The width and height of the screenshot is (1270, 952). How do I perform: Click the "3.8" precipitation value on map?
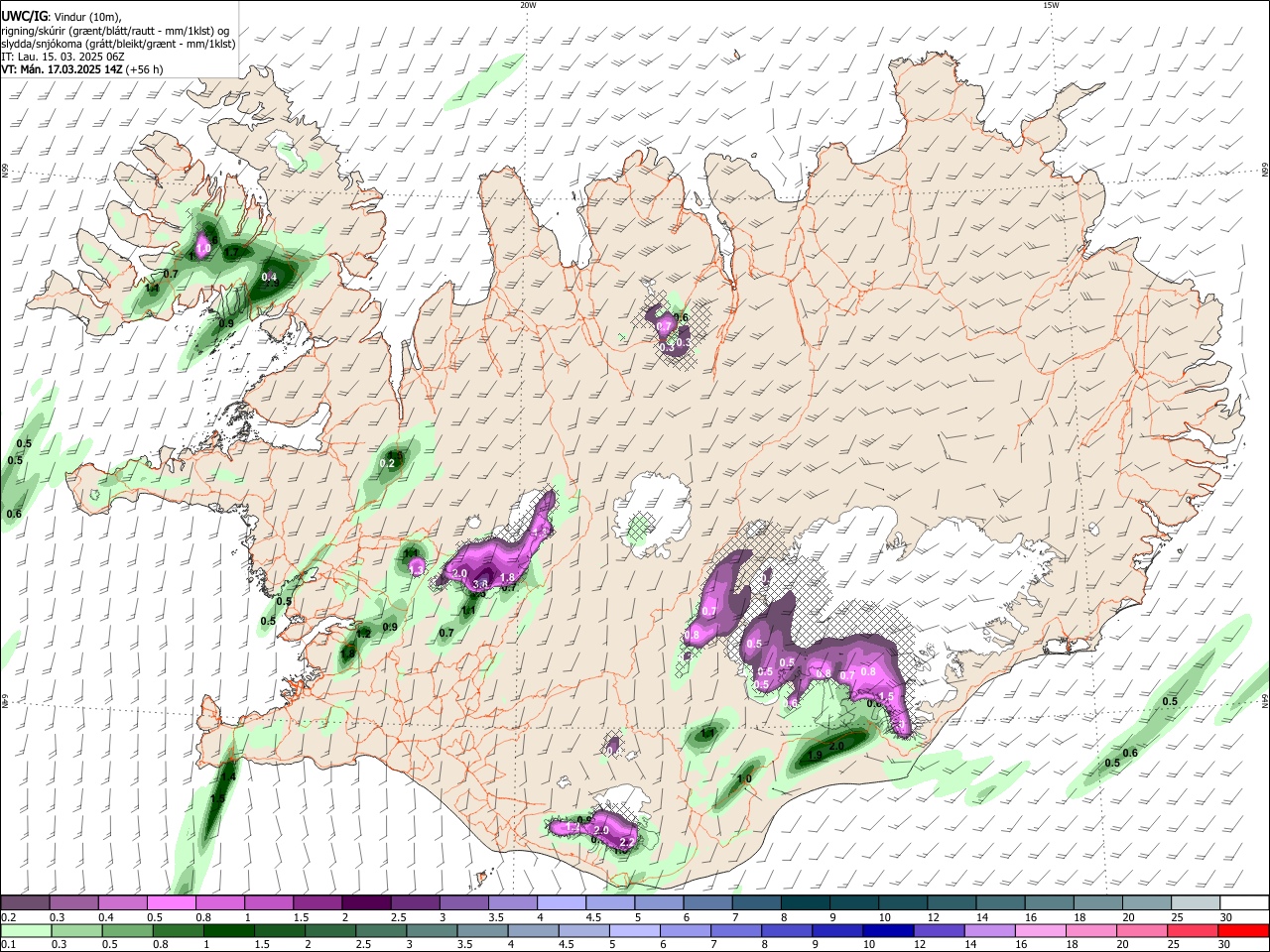pos(479,585)
